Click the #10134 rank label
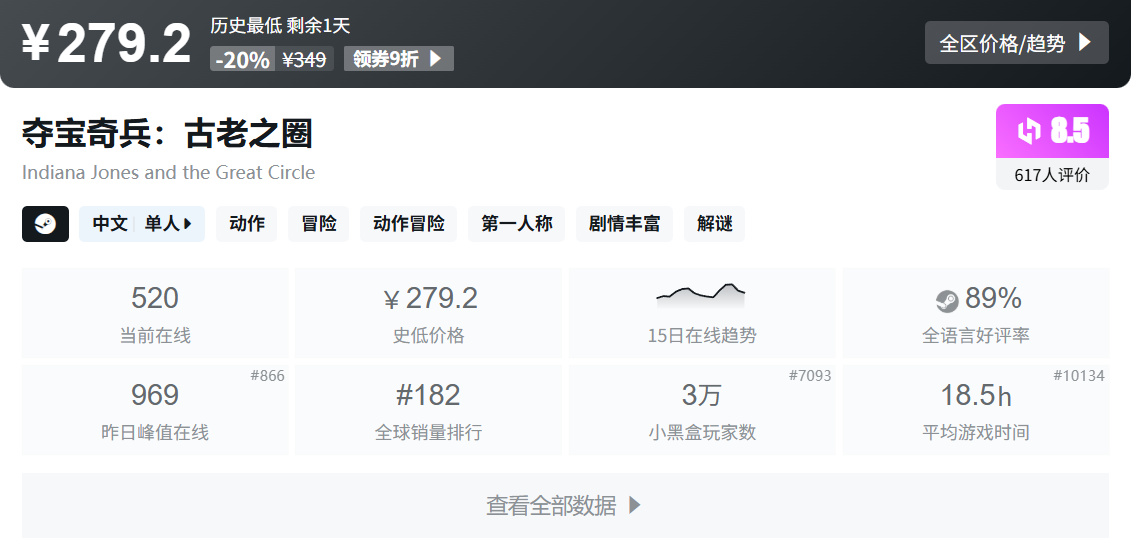Screen dimensions: 1142x552 [x=1079, y=376]
